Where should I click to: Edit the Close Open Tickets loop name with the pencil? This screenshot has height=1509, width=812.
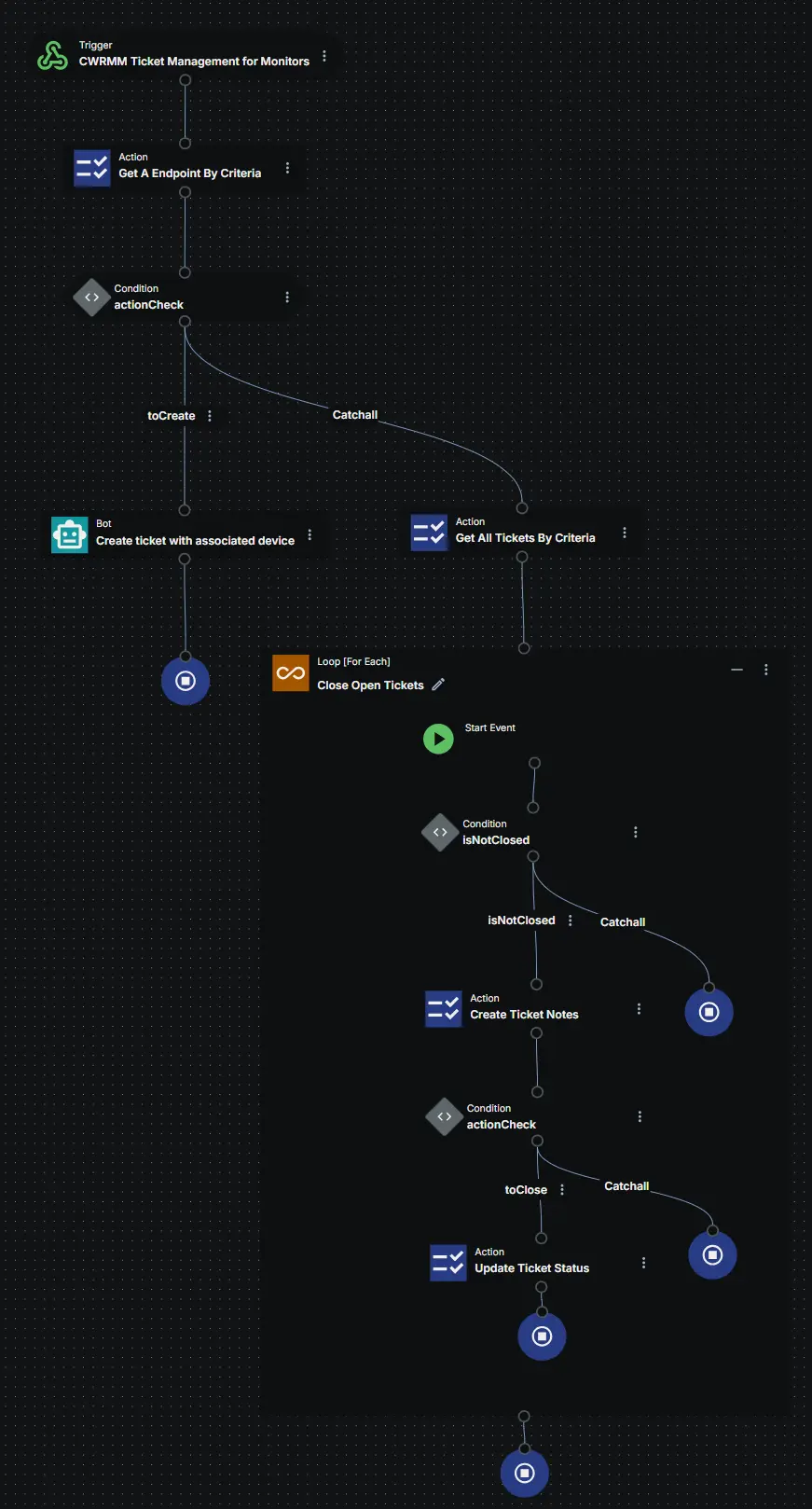click(438, 685)
